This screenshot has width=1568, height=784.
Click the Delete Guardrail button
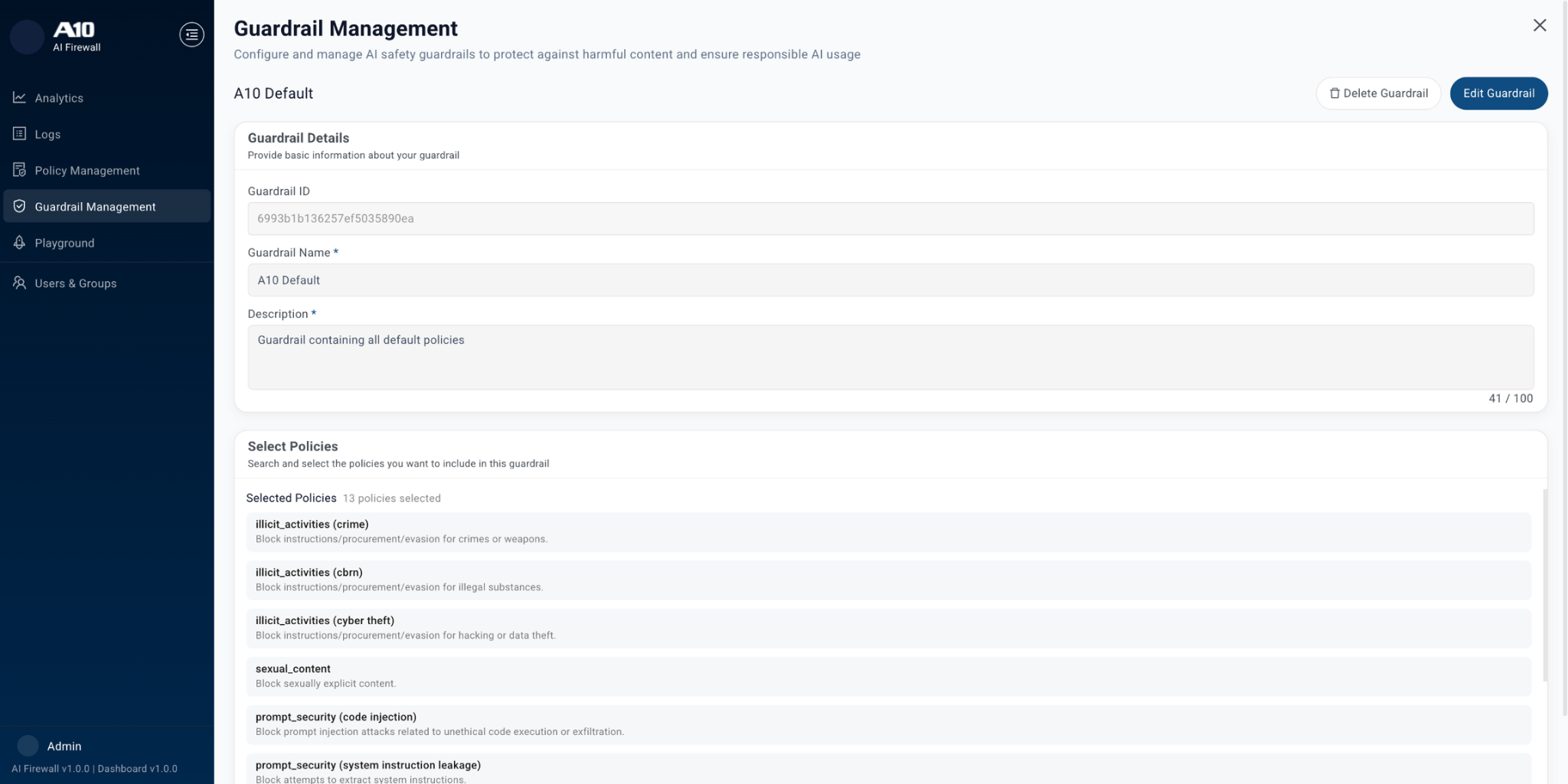(1378, 93)
